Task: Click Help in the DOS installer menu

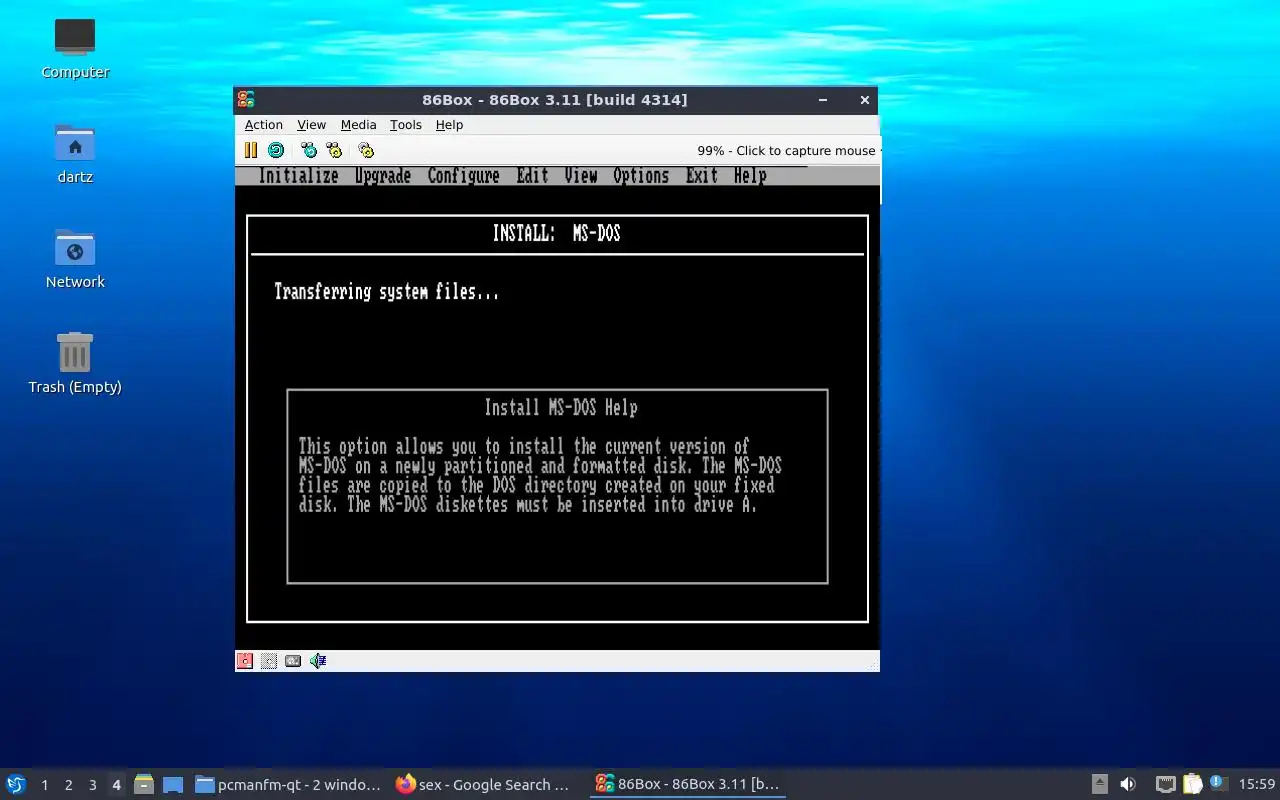Action: [x=750, y=176]
